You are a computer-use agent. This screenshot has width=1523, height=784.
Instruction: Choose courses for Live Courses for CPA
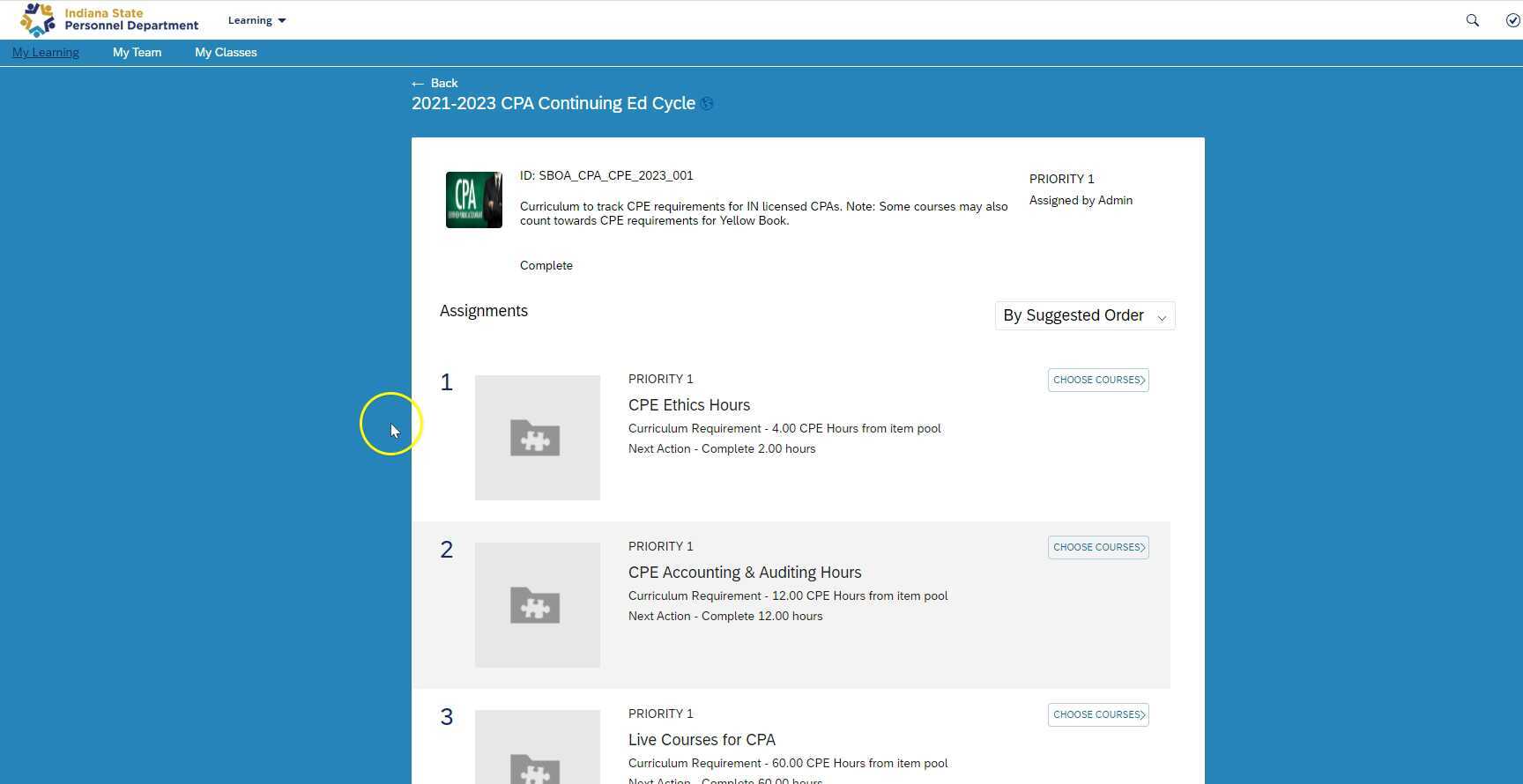point(1097,714)
